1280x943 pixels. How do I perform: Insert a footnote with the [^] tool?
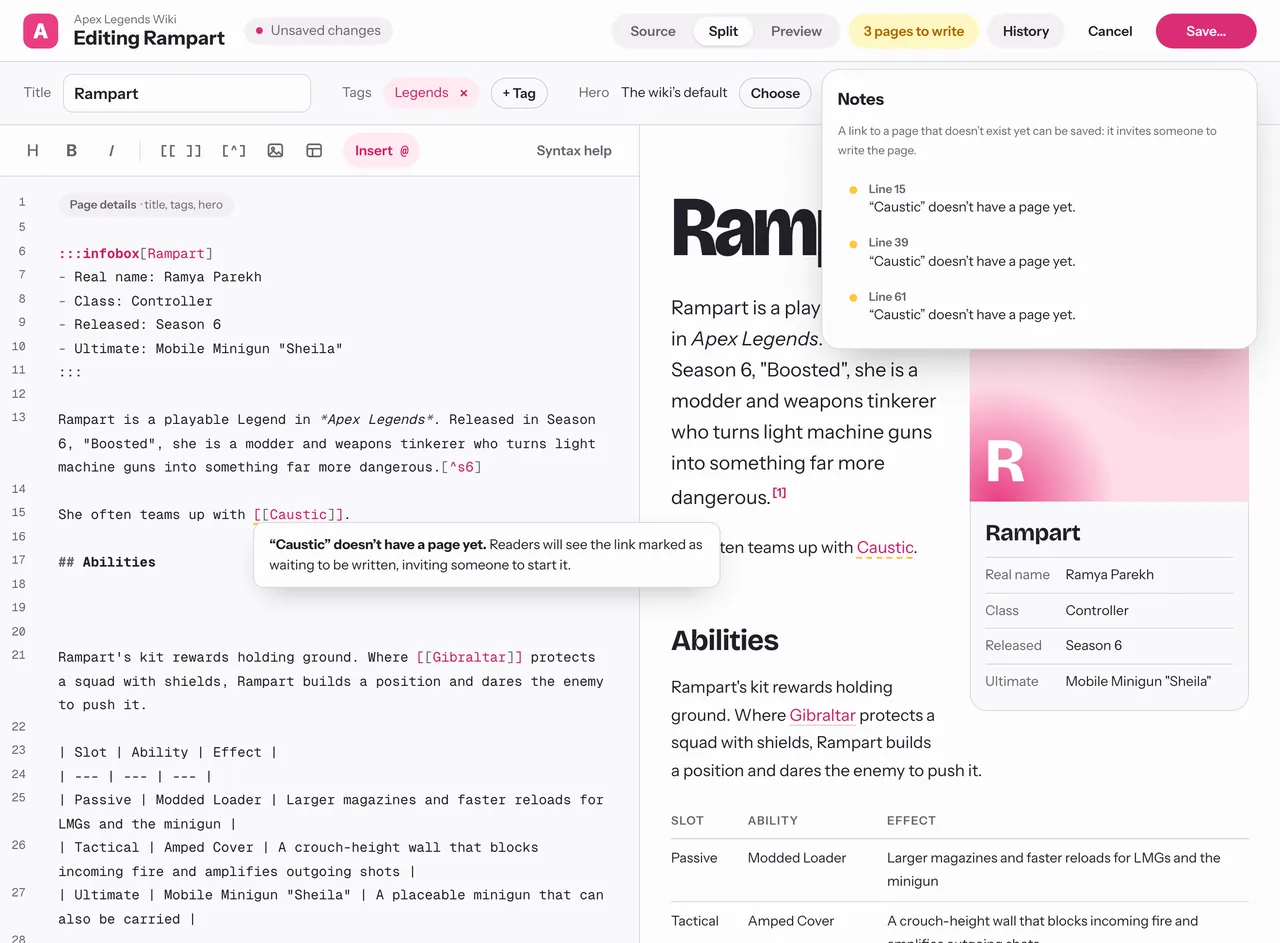(x=233, y=151)
